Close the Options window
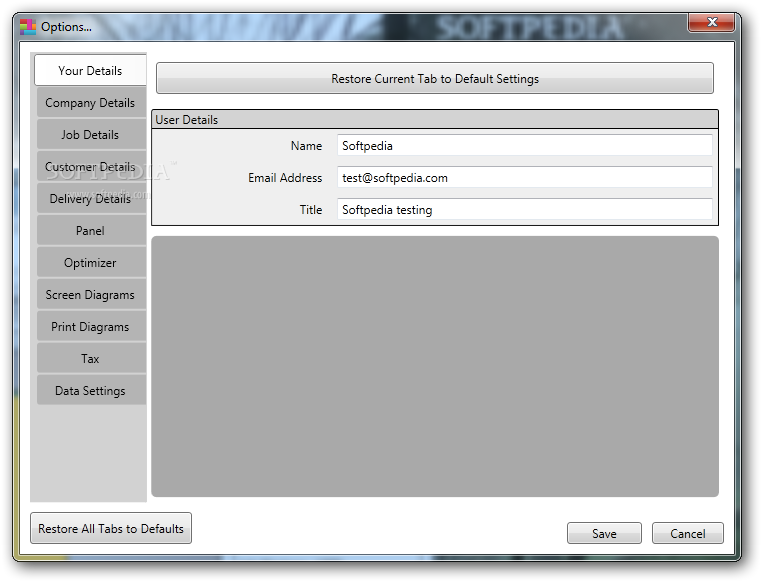Screen dimensions: 762x582 tap(711, 22)
